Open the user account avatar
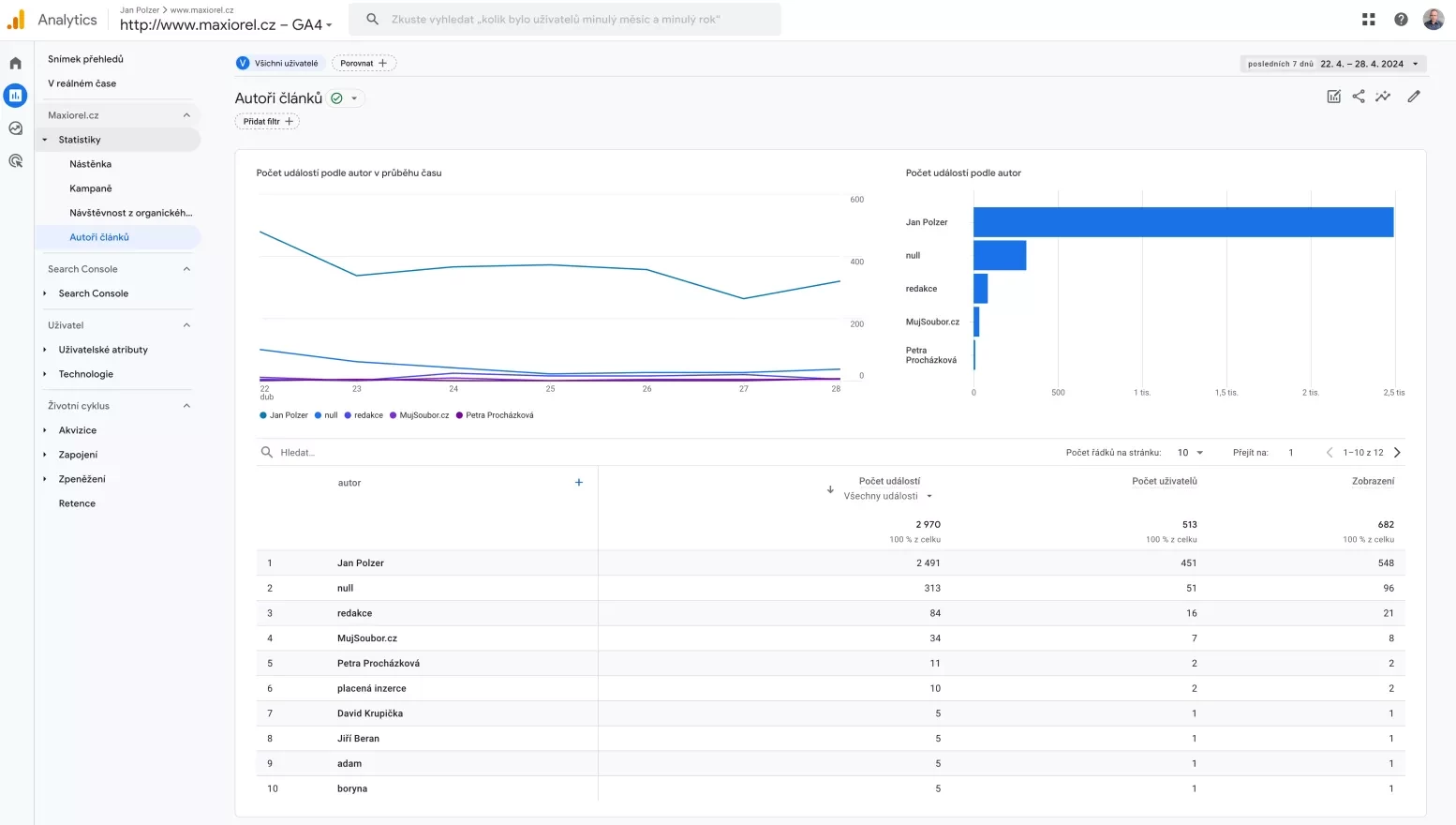 click(1434, 20)
